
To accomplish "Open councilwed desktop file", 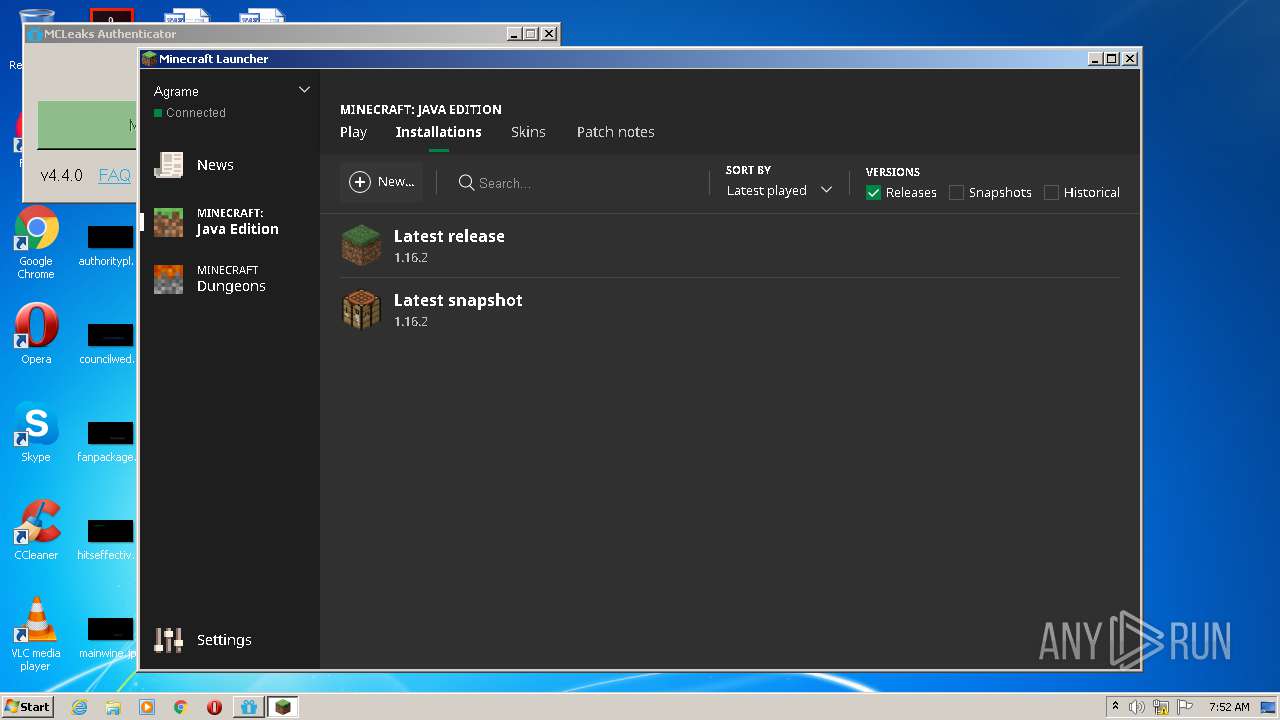I will point(106,342).
